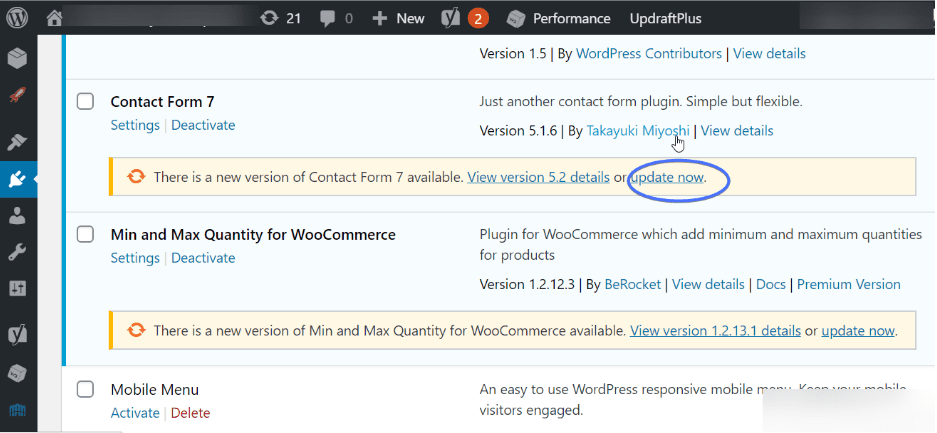Open the Tools wrench icon in sidebar

tap(18, 253)
